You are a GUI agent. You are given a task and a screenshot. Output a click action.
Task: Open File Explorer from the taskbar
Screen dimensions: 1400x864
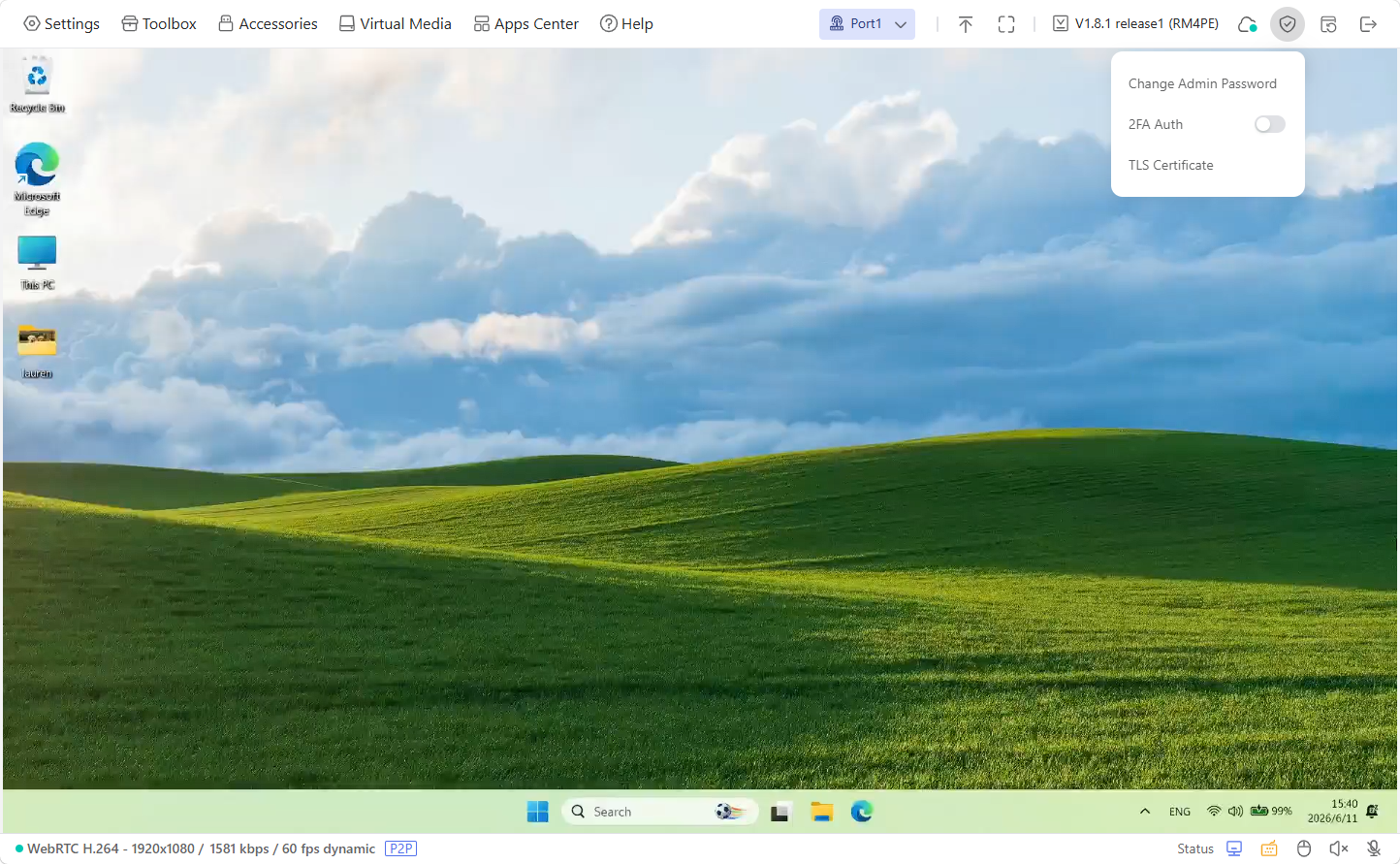point(822,812)
